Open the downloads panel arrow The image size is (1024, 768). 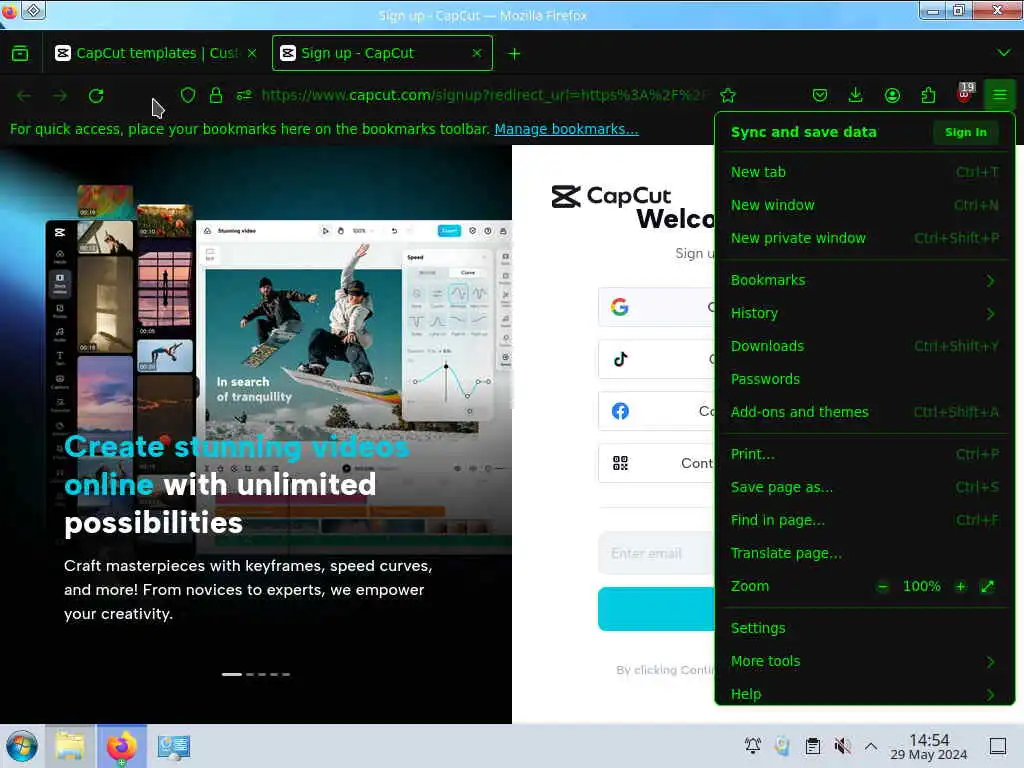pos(856,95)
